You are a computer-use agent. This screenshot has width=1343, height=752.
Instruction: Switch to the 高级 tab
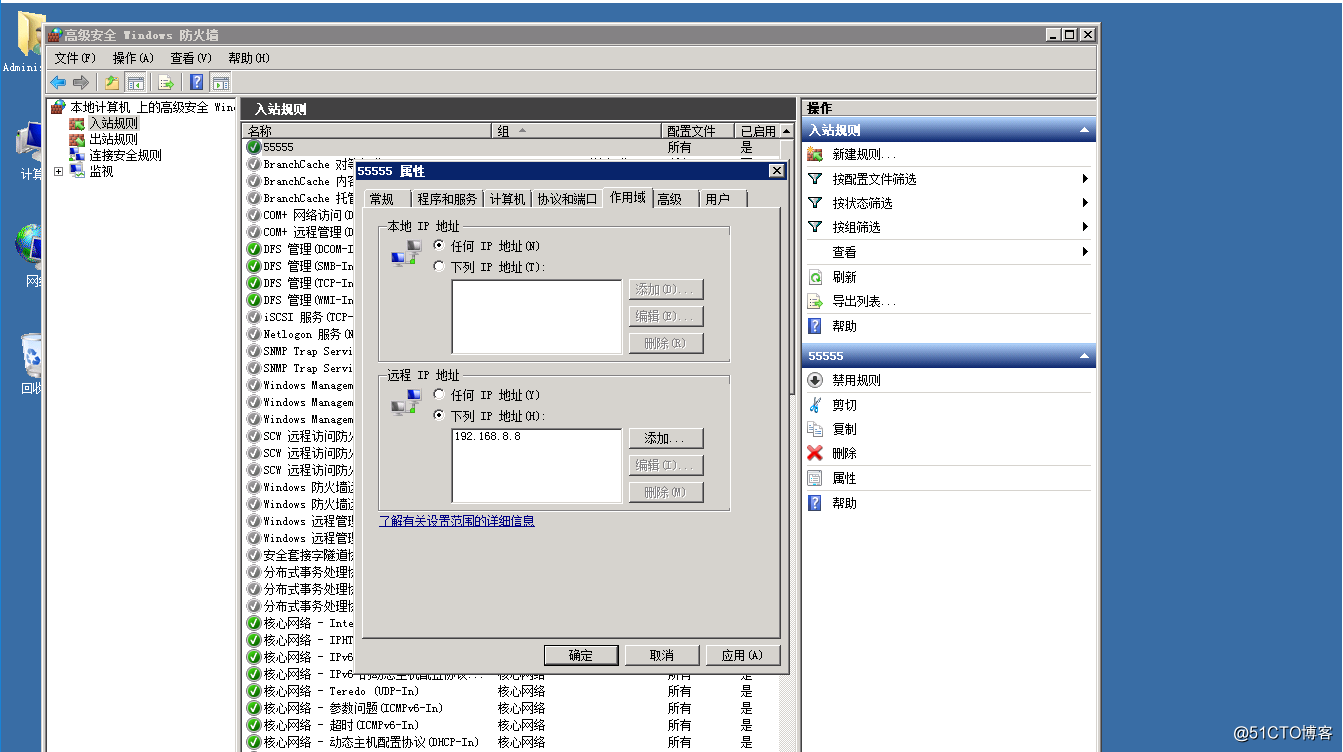click(674, 199)
